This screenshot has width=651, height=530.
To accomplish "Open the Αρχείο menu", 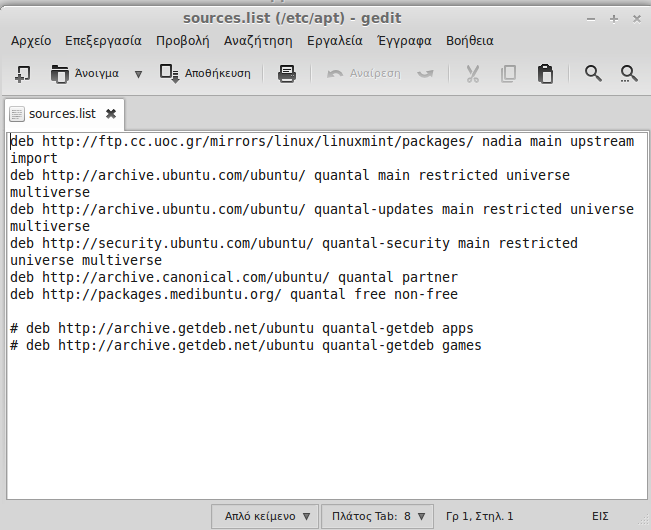I will 31,41.
